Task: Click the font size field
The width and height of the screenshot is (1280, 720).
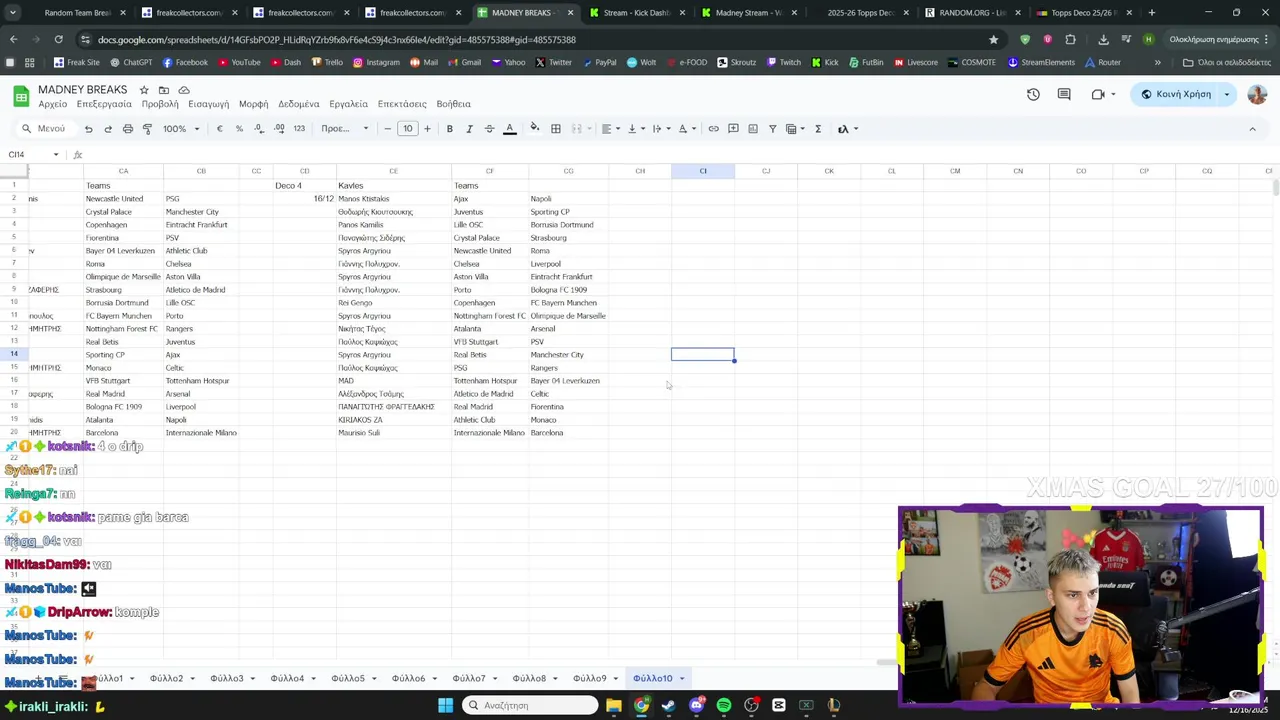Action: tap(408, 129)
